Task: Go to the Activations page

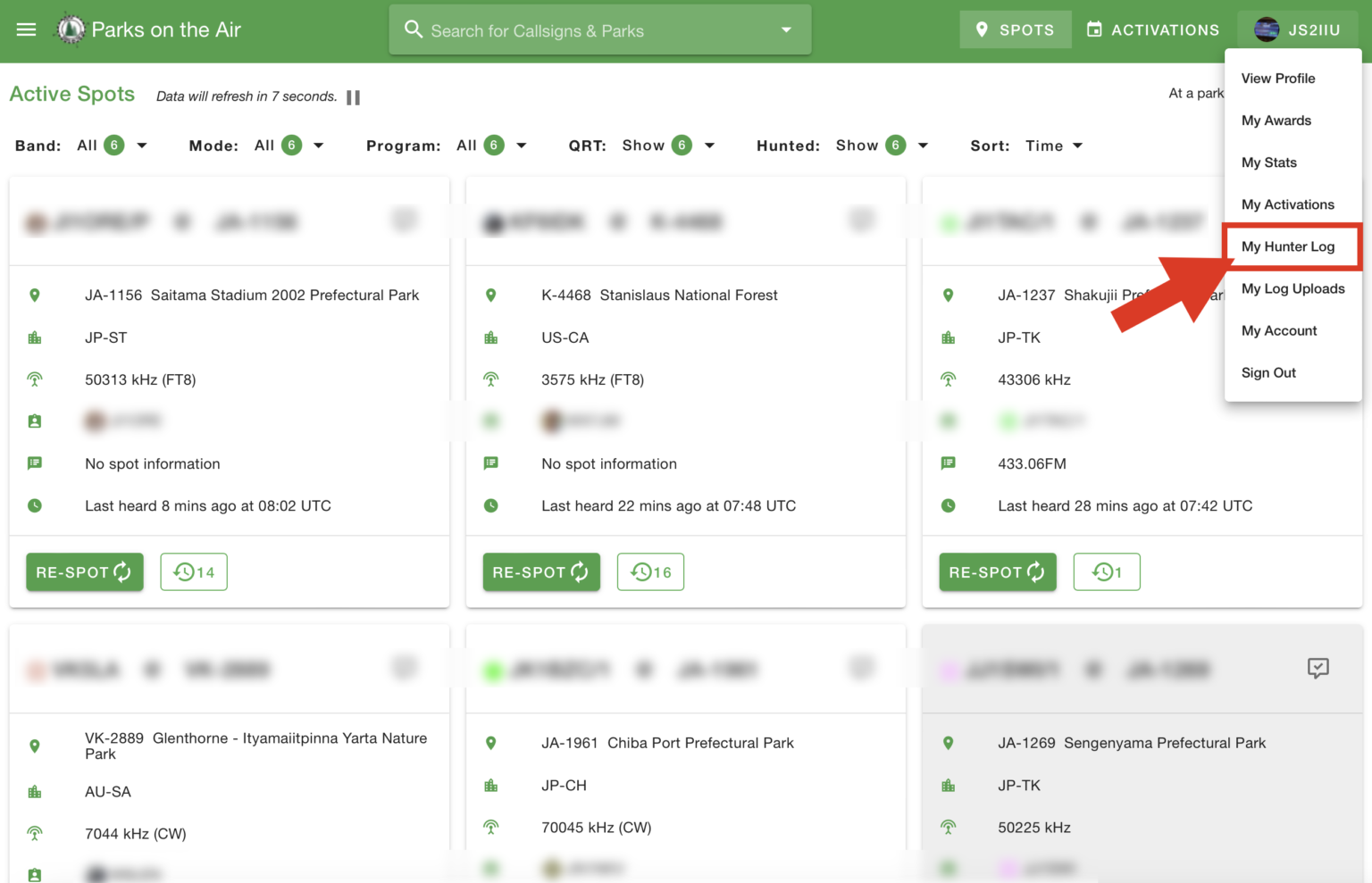Action: click(x=1152, y=29)
